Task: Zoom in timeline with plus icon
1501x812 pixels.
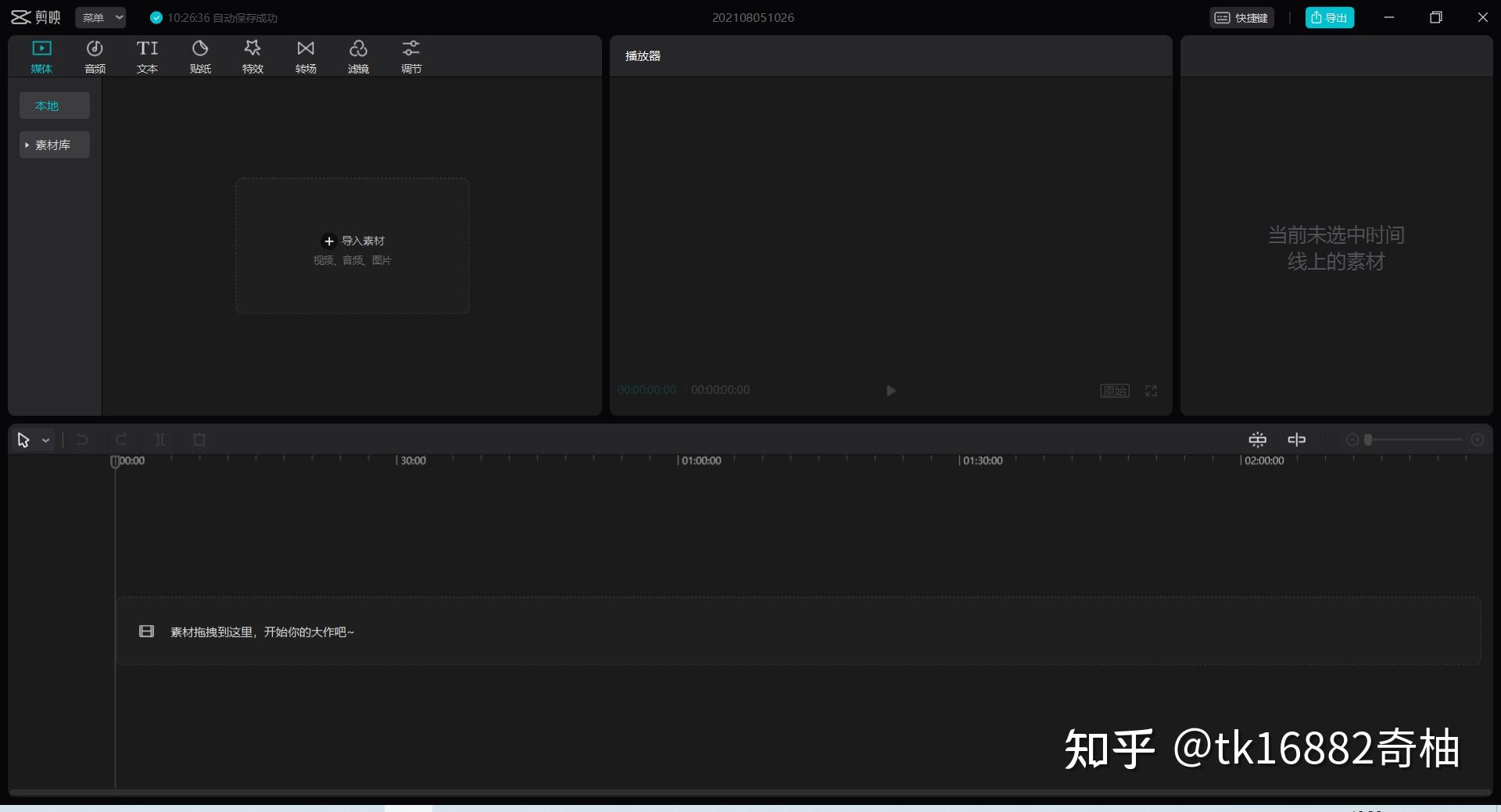Action: (x=1478, y=440)
